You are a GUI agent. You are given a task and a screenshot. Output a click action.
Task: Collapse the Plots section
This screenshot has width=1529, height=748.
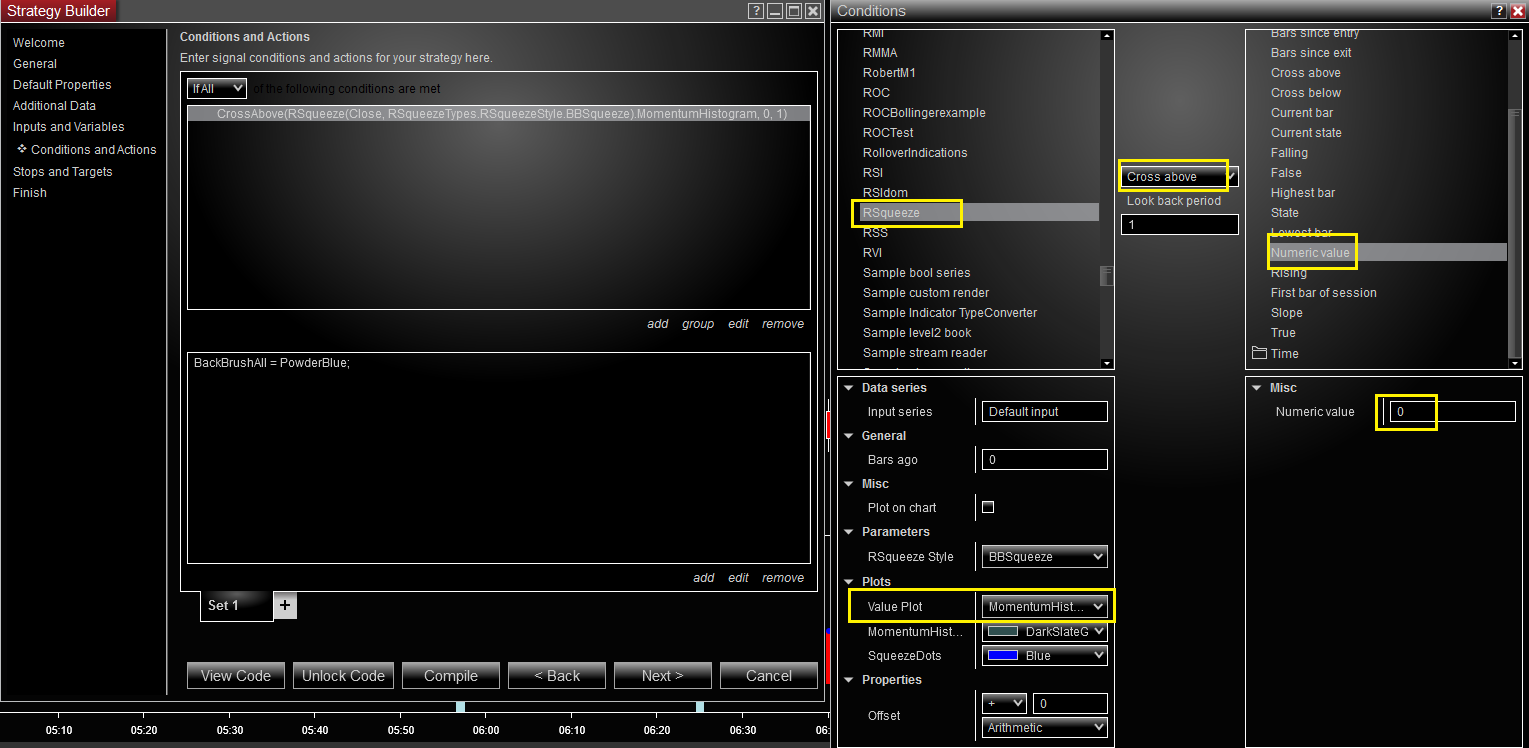point(849,582)
